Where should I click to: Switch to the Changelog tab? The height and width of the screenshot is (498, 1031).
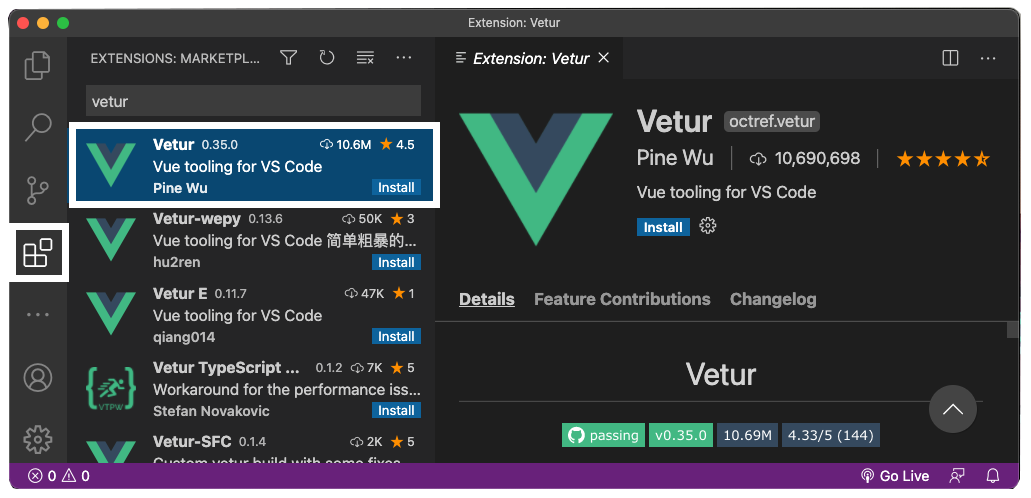pos(773,299)
